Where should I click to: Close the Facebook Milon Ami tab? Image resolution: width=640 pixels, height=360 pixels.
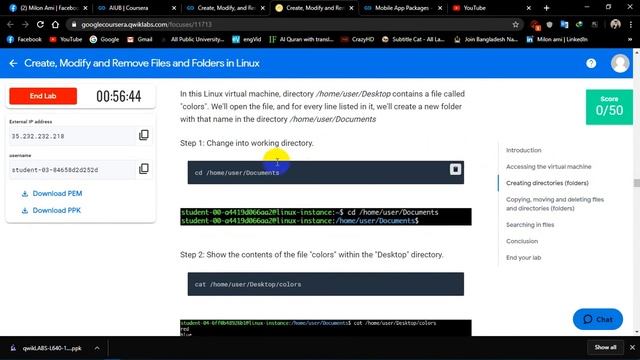(85, 8)
